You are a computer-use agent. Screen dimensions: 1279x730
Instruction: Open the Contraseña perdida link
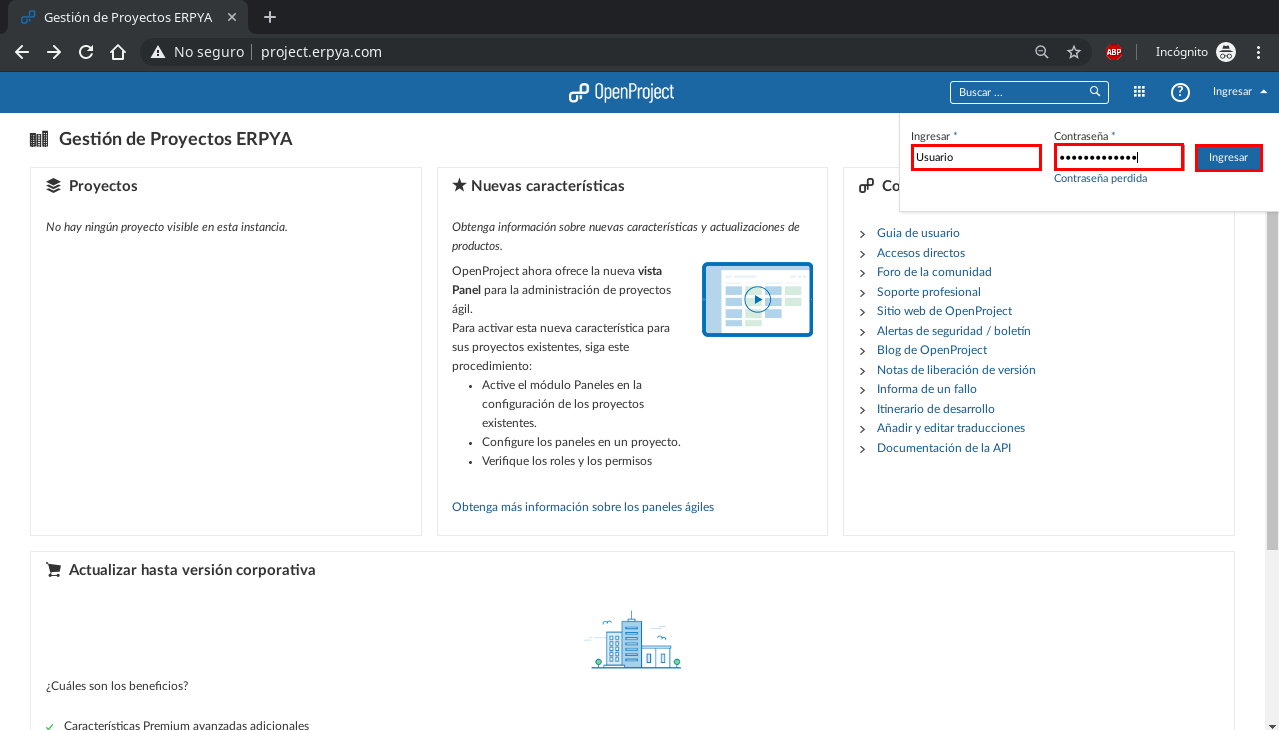coord(1101,178)
